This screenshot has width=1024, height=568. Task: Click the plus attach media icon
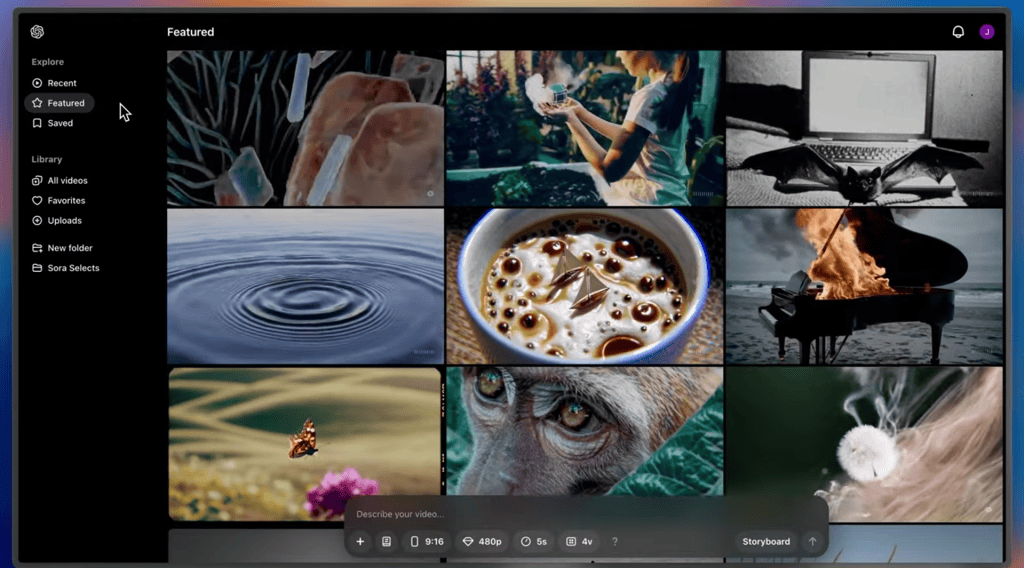pyautogui.click(x=360, y=542)
